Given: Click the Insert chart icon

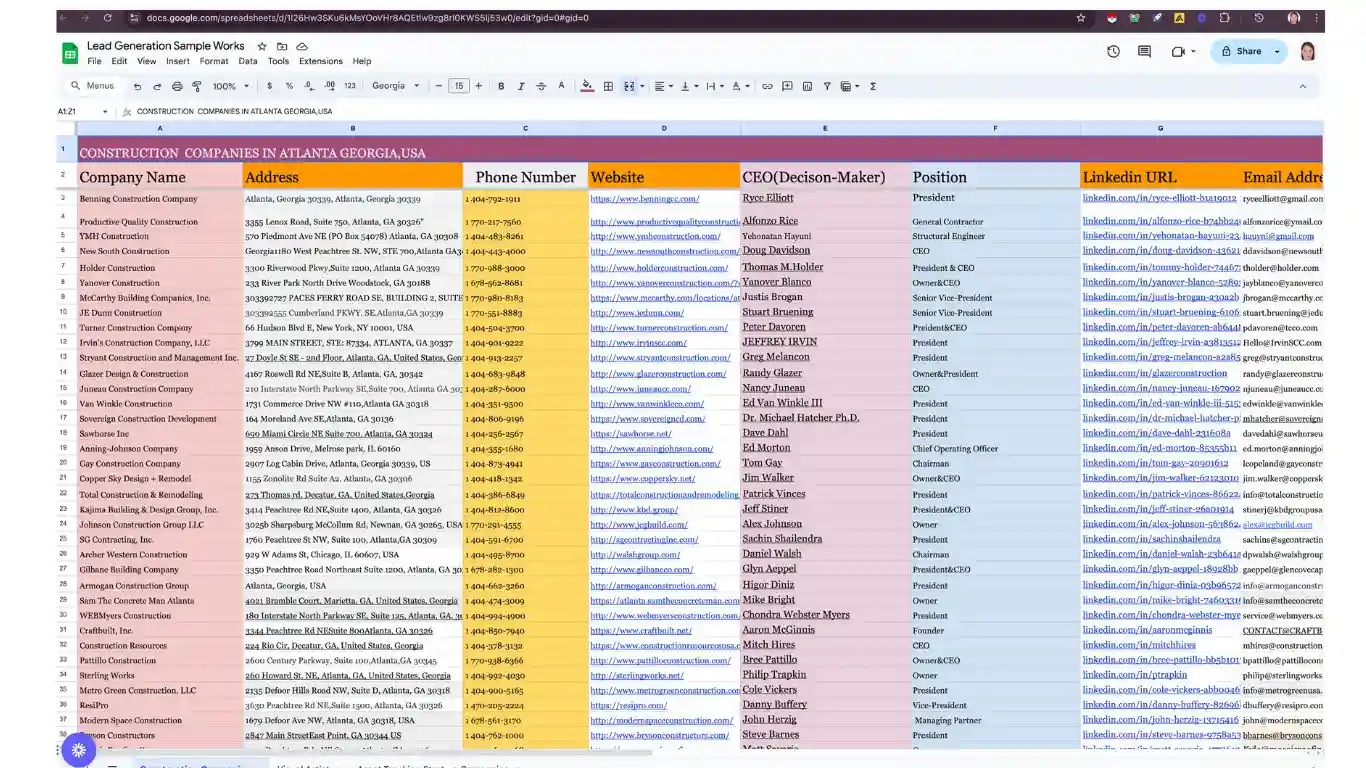Looking at the screenshot, I should coord(807,87).
